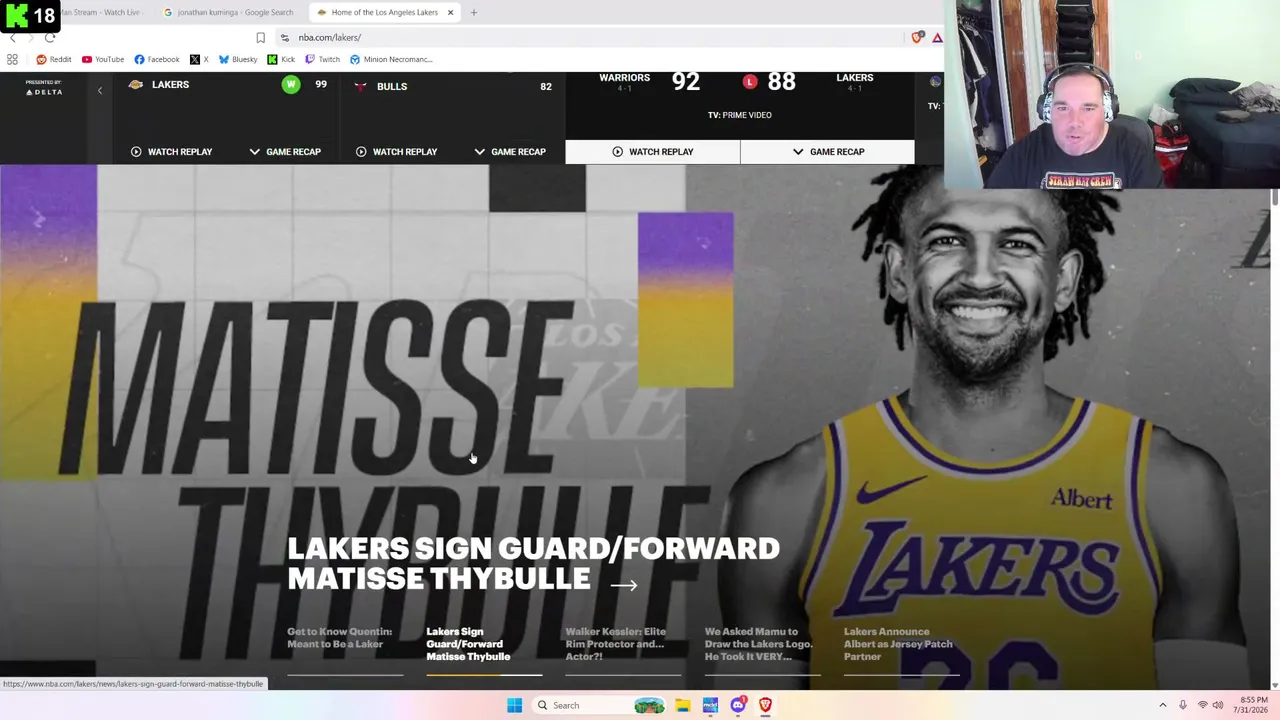Click the address bar showing nba.com/lakers/
1280x720 pixels.
tap(600, 38)
